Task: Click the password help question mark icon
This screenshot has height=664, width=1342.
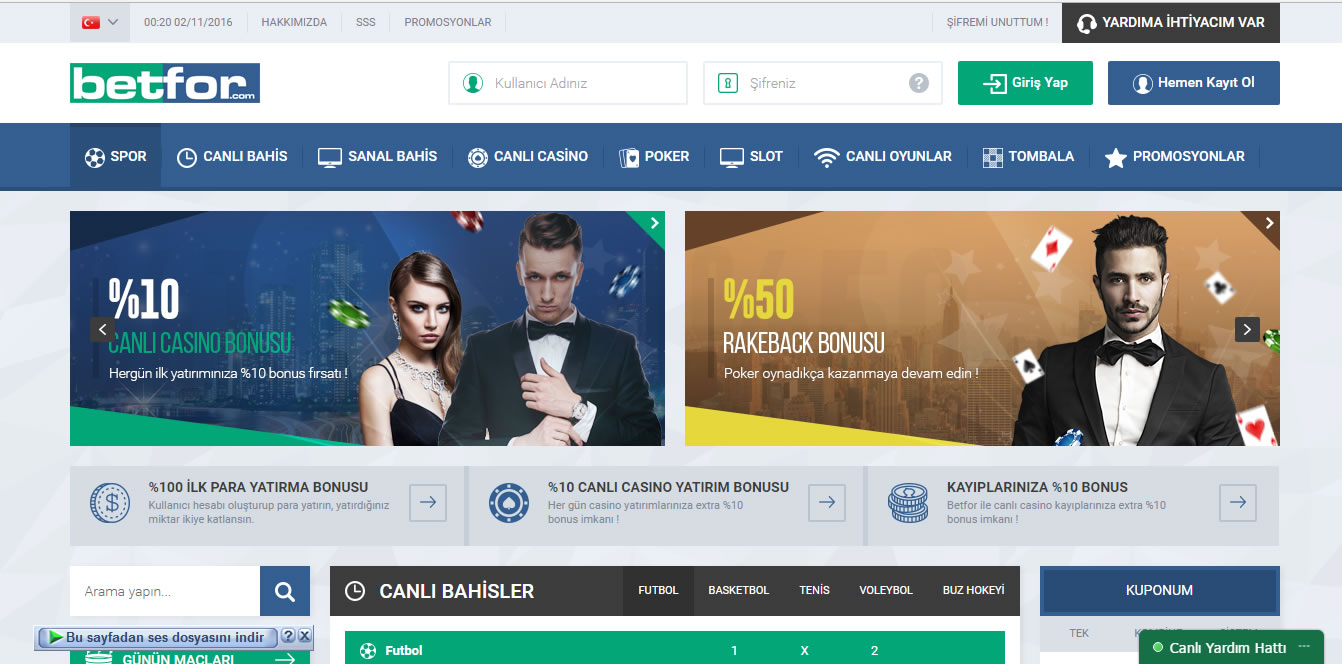Action: pyautogui.click(x=919, y=83)
